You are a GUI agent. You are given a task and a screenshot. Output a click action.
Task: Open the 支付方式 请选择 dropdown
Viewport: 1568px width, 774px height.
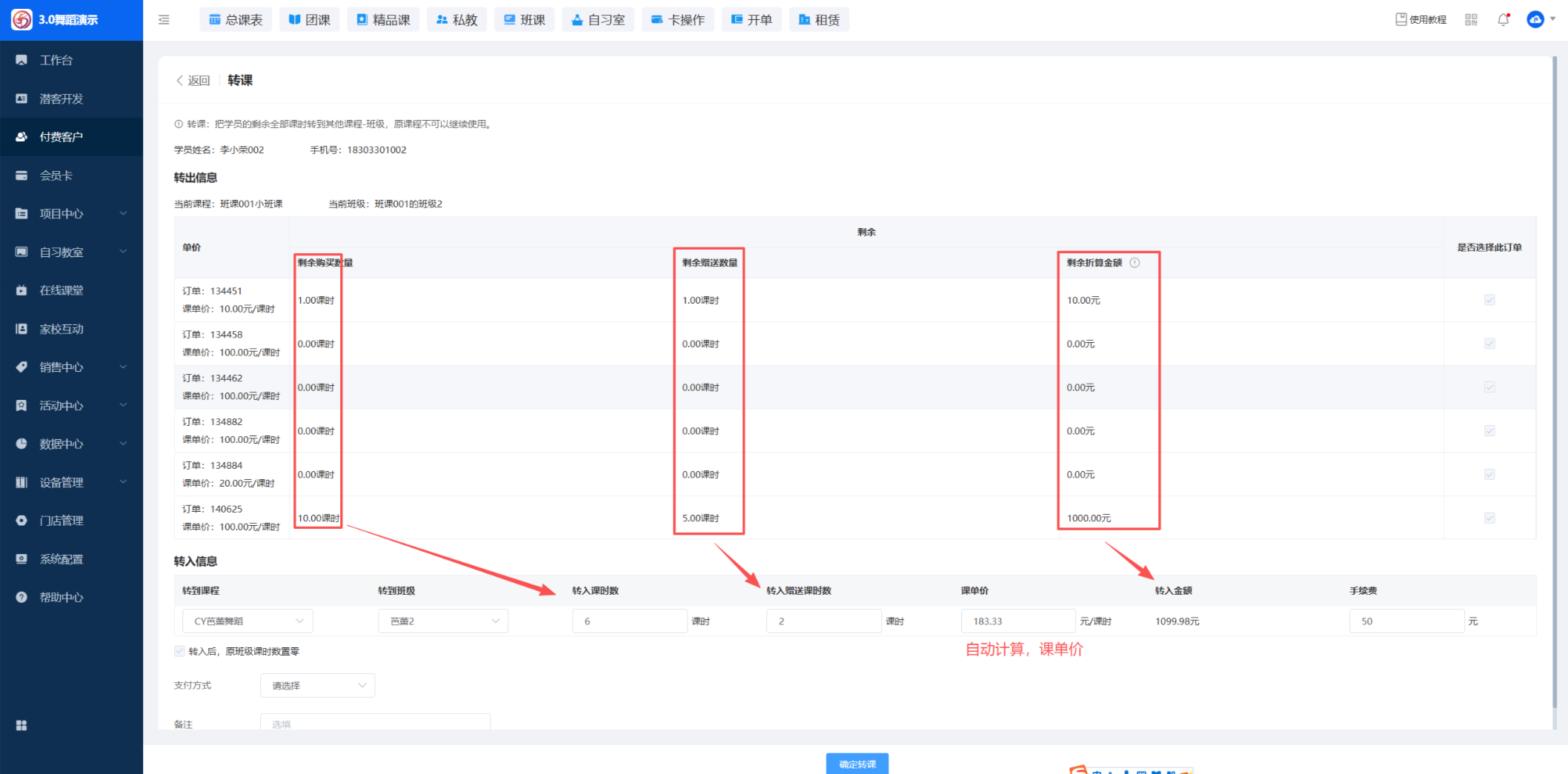click(x=317, y=686)
